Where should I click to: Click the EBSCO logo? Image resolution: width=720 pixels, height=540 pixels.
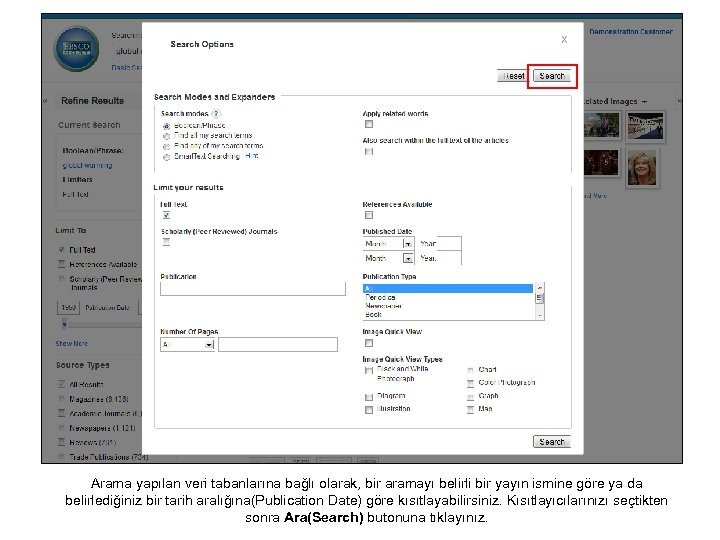(76, 48)
